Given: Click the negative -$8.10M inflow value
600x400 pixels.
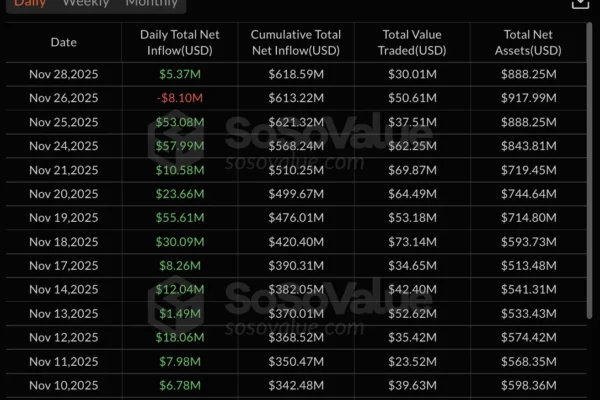Looking at the screenshot, I should [x=180, y=99].
